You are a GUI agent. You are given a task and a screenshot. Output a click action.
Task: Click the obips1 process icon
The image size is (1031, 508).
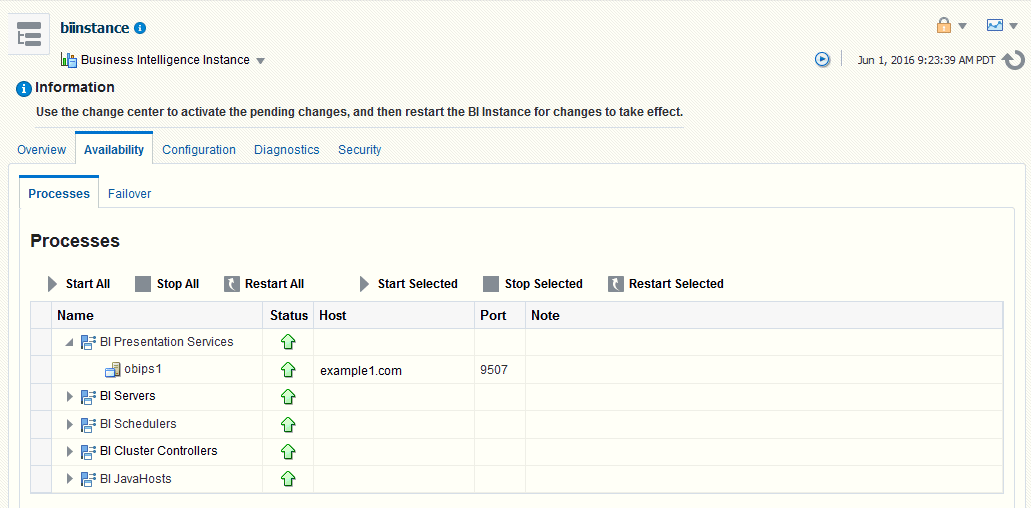tap(113, 369)
